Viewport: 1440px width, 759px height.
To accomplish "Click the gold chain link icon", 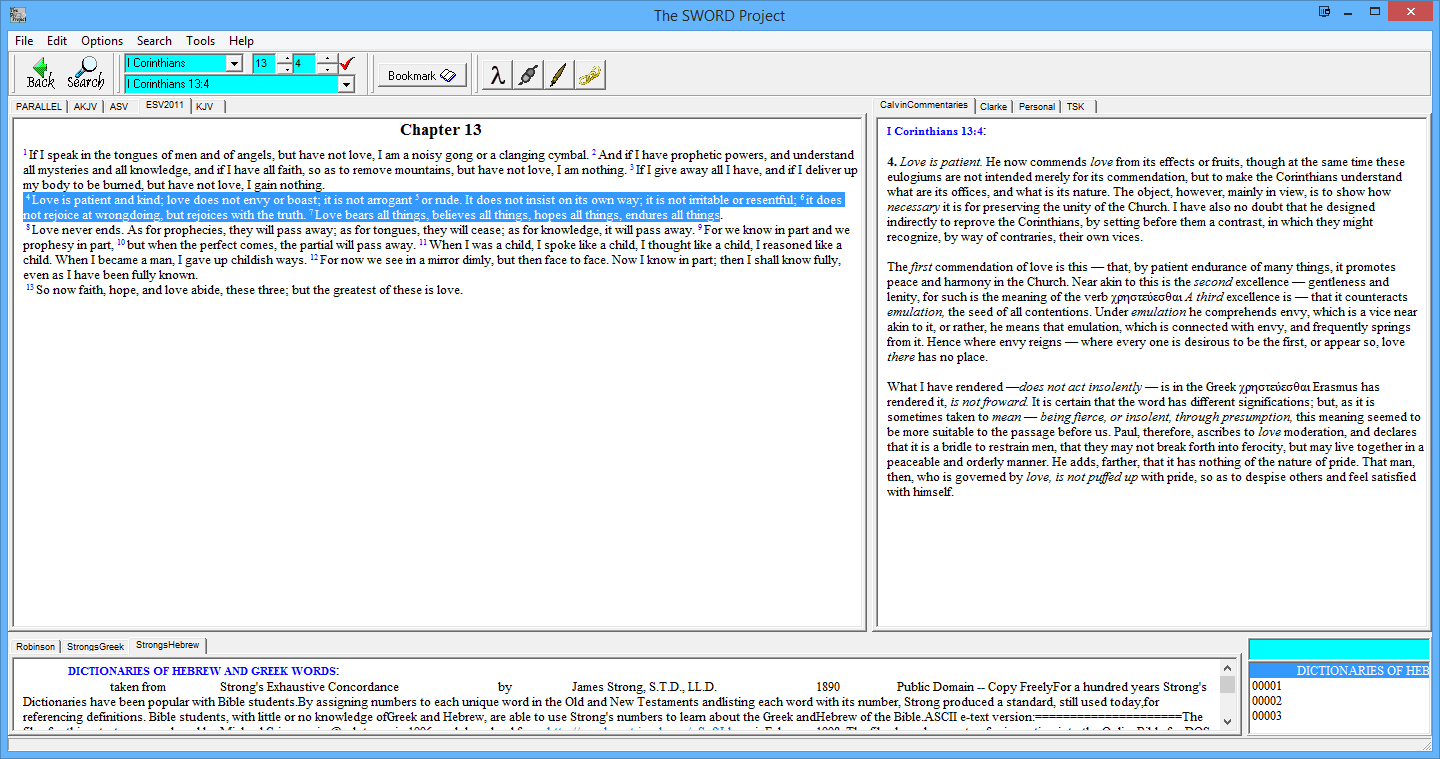I will pyautogui.click(x=590, y=75).
